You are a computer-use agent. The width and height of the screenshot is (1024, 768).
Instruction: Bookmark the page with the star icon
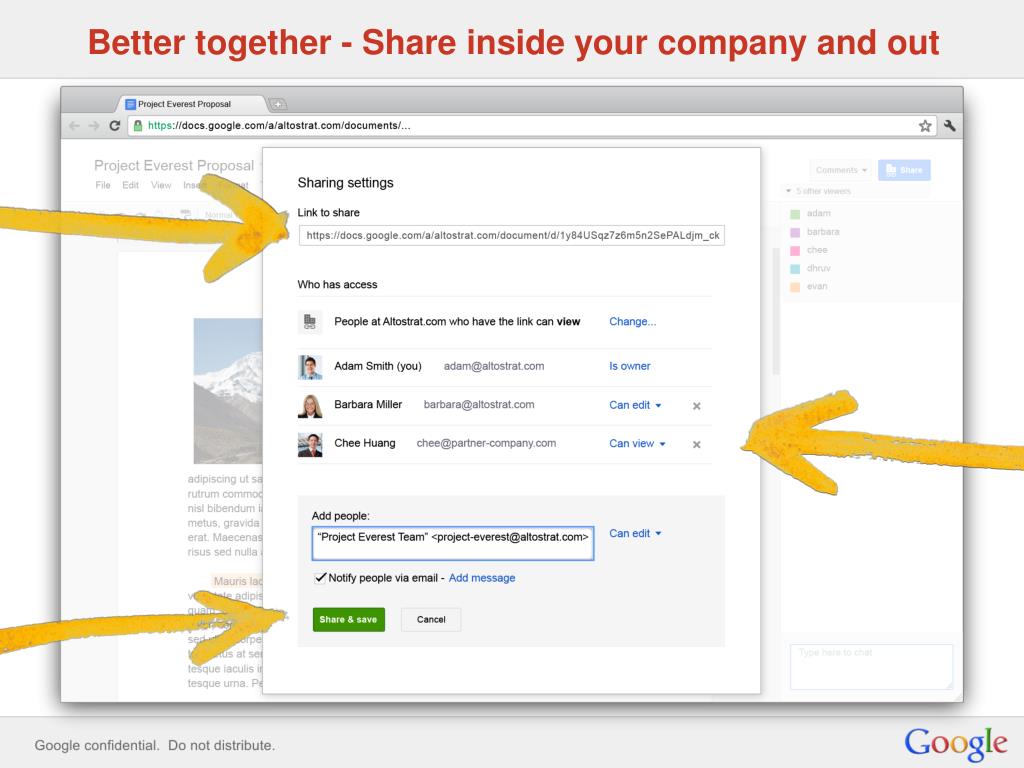pyautogui.click(x=925, y=125)
